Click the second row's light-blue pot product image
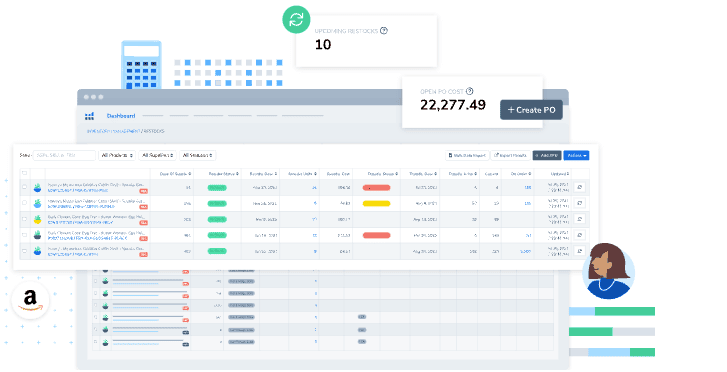Image resolution: width=727 pixels, height=372 pixels. click(38, 203)
